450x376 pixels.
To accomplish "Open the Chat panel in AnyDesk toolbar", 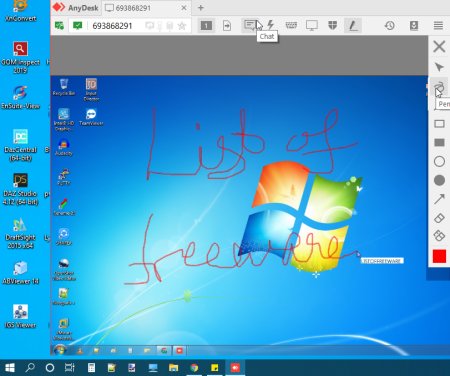I will click(250, 25).
